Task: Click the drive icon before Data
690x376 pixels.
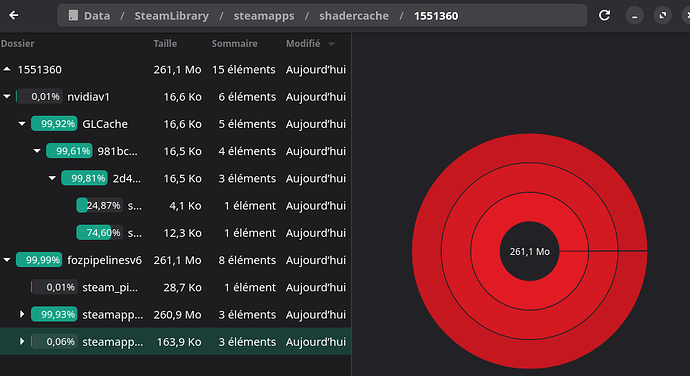Action: point(73,16)
